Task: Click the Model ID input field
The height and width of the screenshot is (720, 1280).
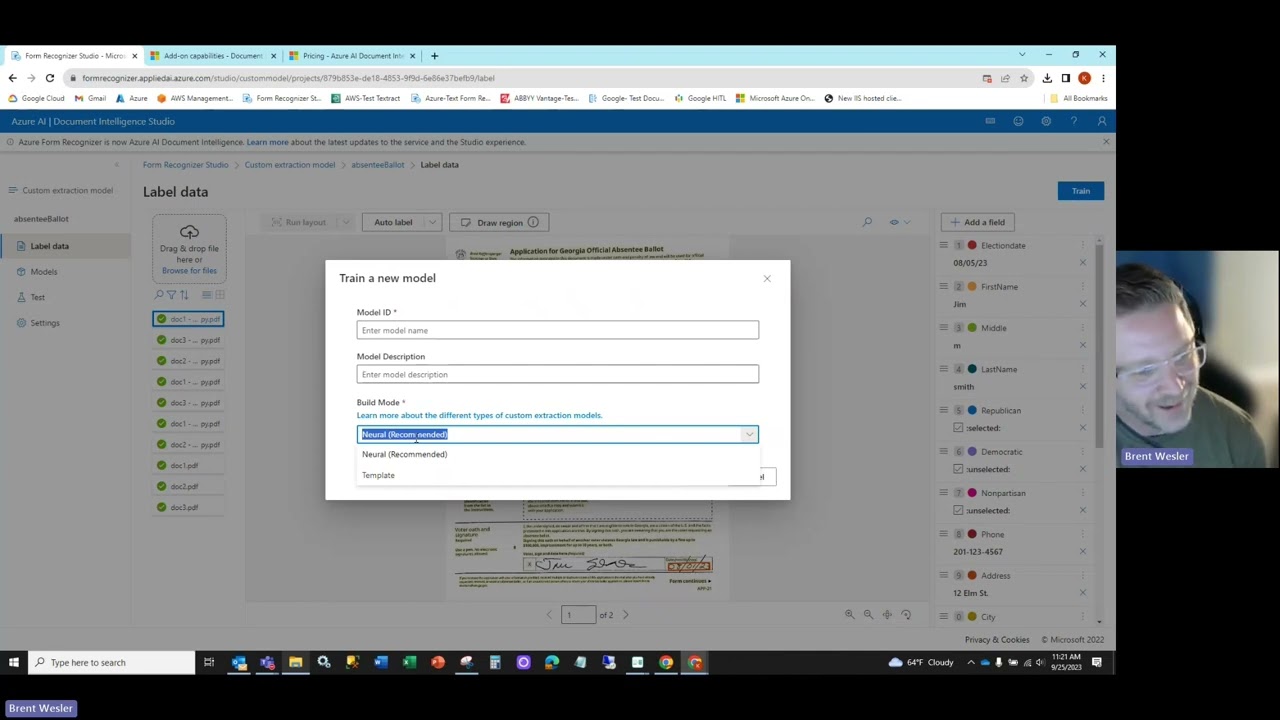Action: 557,330
